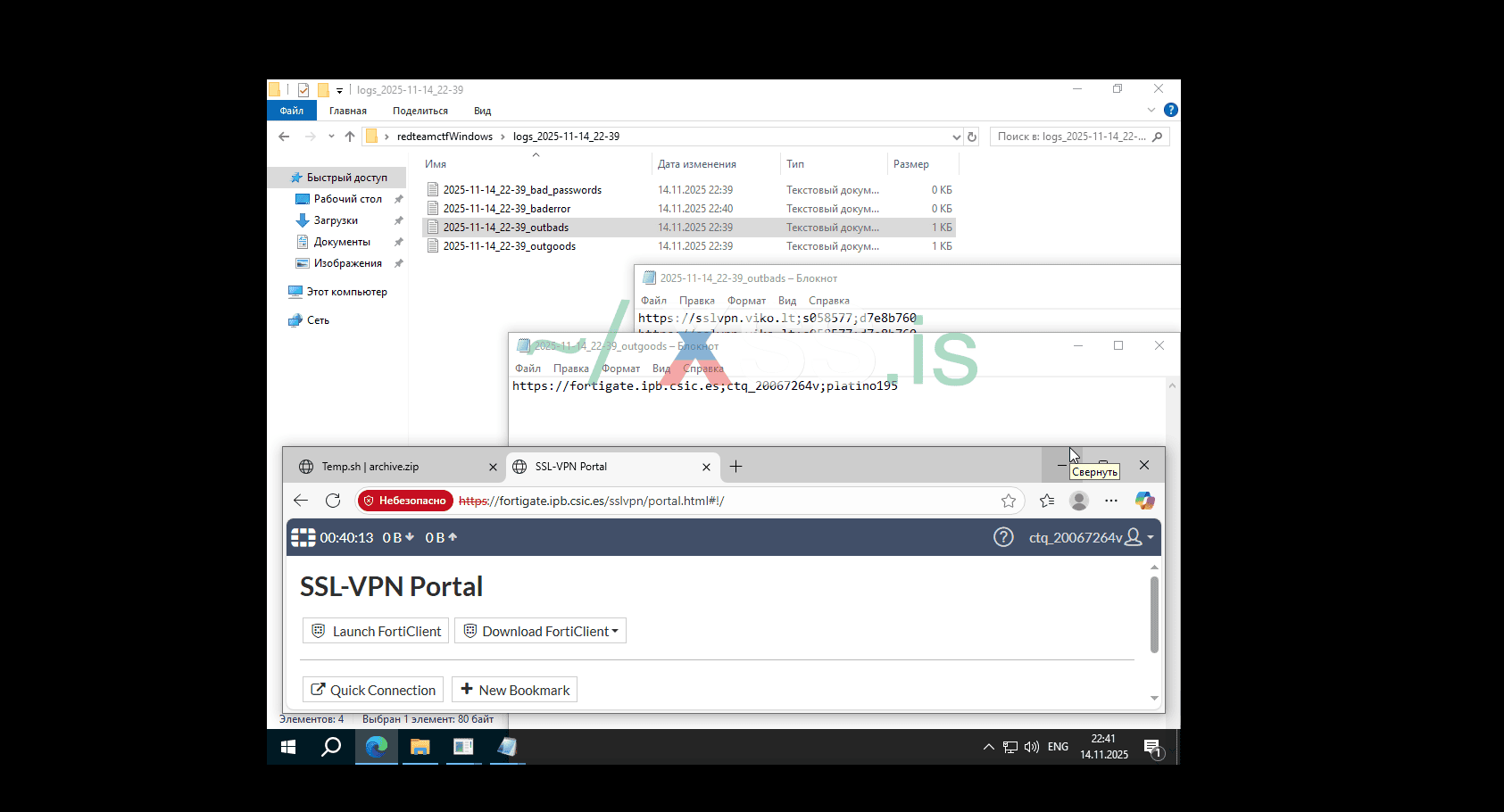Open the Справка menu in outbads Notepad
This screenshot has height=812, width=1504.
click(829, 301)
